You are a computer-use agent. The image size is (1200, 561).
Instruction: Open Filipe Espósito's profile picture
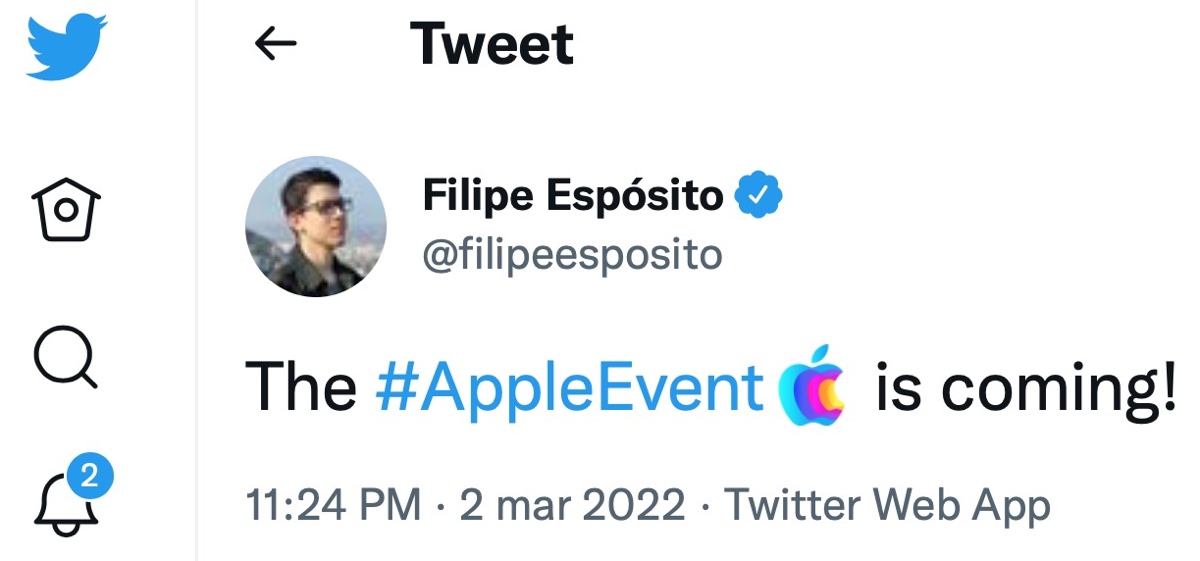315,226
